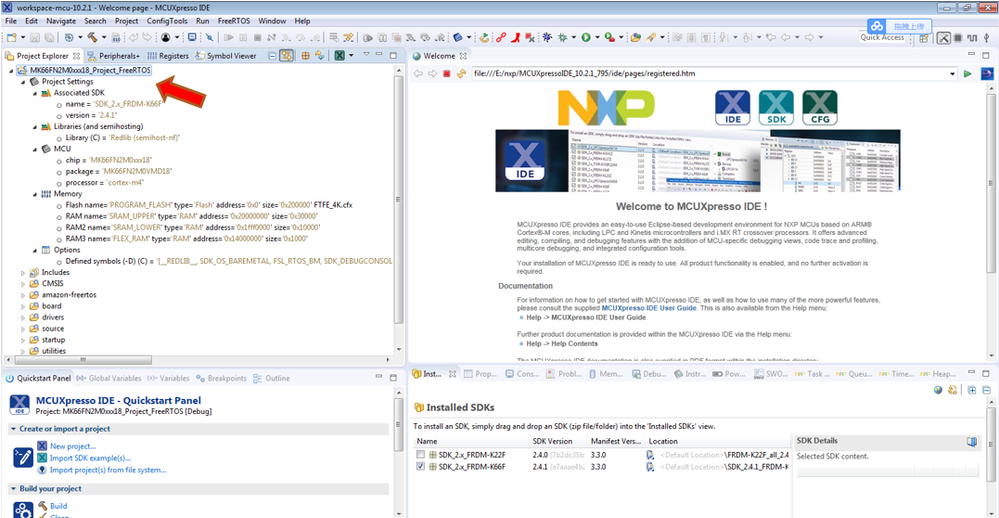Click the red boot Clean-up debug icon
The height and width of the screenshot is (518, 999).
coord(515,38)
